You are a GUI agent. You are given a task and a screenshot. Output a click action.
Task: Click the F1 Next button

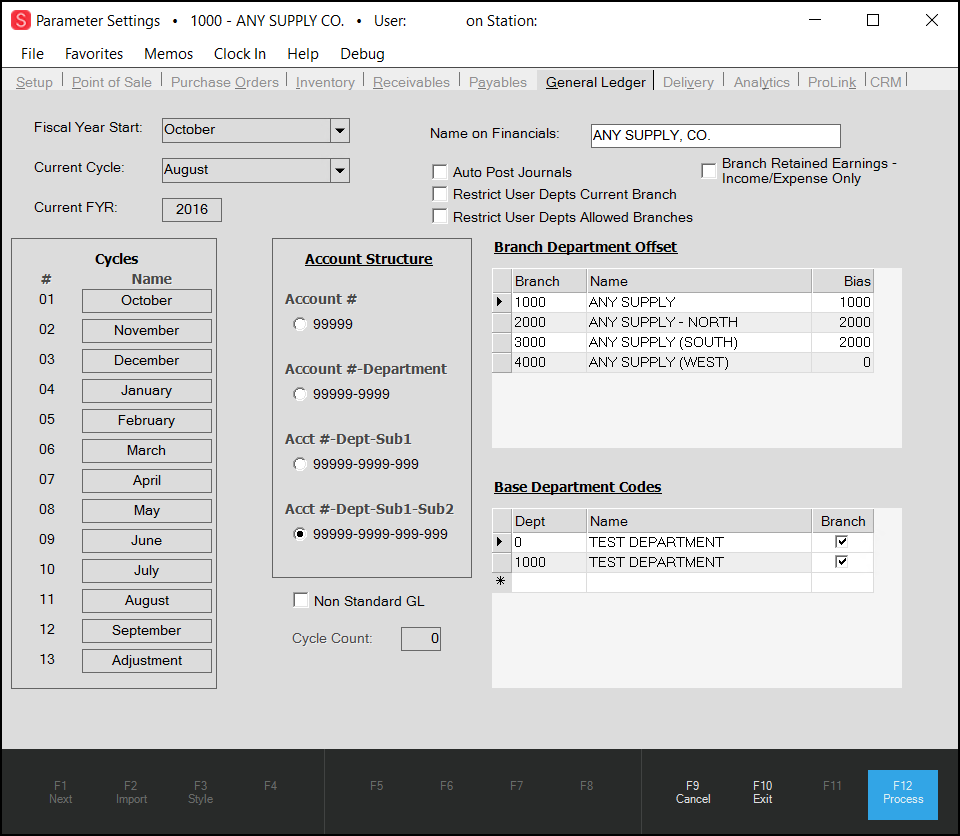click(x=61, y=793)
